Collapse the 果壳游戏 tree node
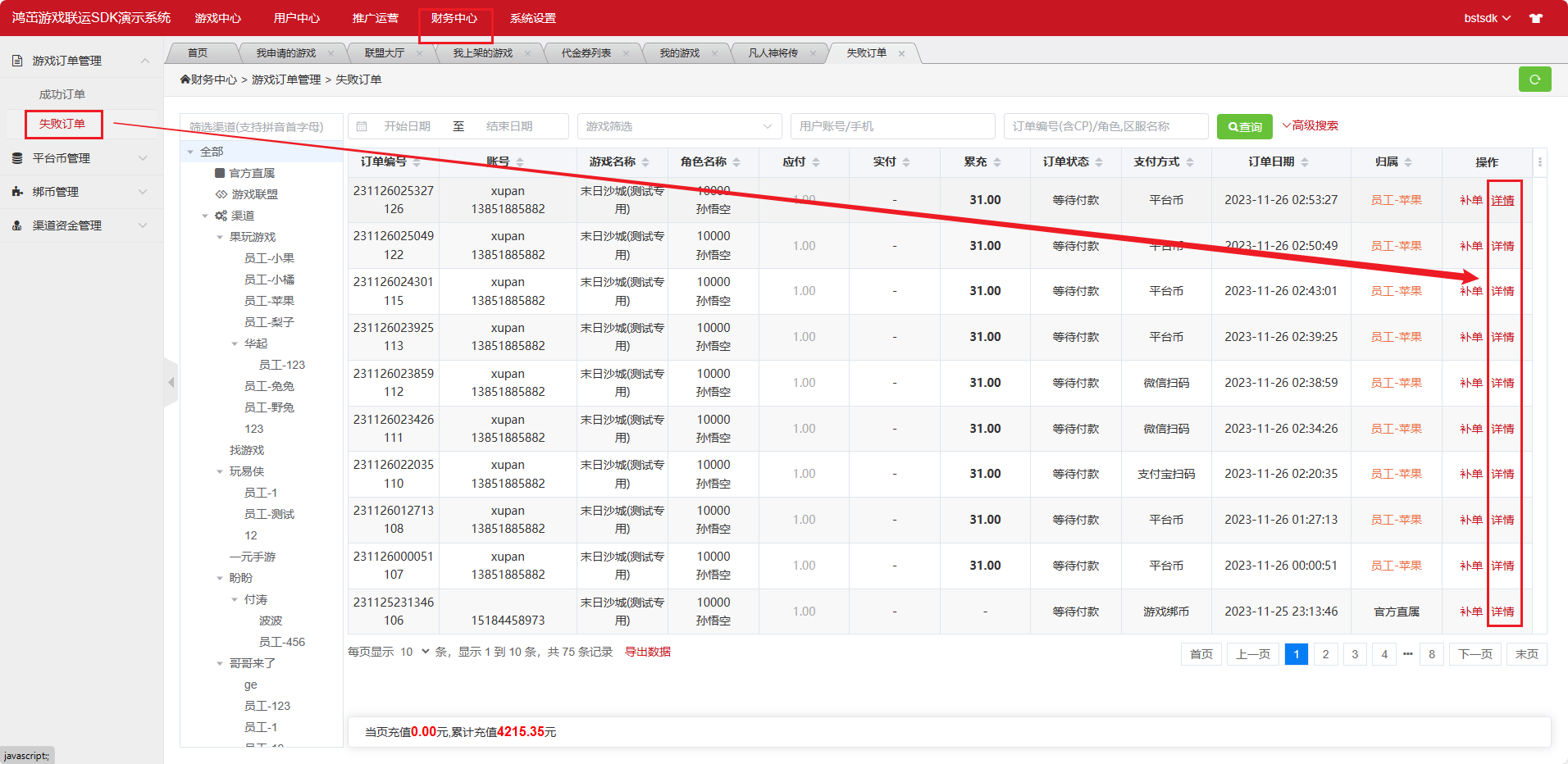 tap(220, 237)
